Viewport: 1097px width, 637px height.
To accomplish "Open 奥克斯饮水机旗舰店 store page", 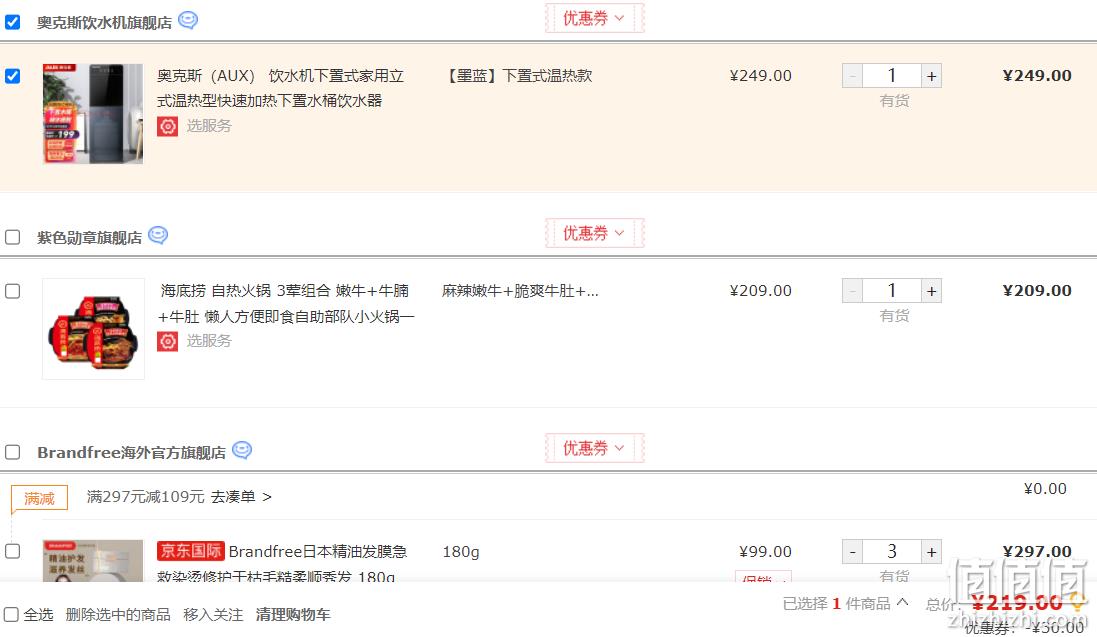I will (x=104, y=22).
